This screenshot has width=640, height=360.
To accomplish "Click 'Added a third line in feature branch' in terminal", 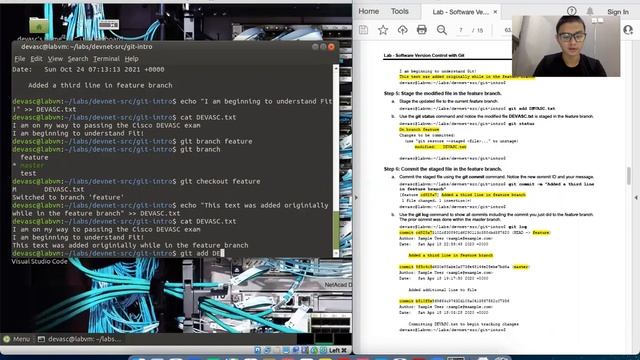I will pos(100,85).
